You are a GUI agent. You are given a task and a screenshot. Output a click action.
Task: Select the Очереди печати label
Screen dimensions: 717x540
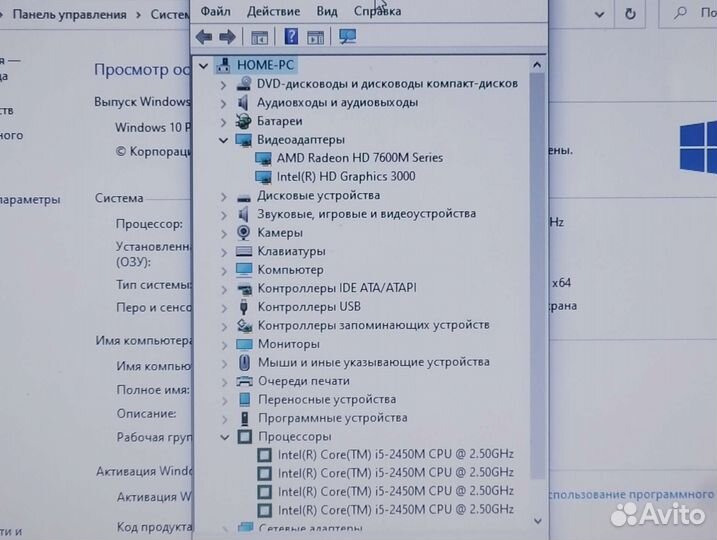point(304,381)
